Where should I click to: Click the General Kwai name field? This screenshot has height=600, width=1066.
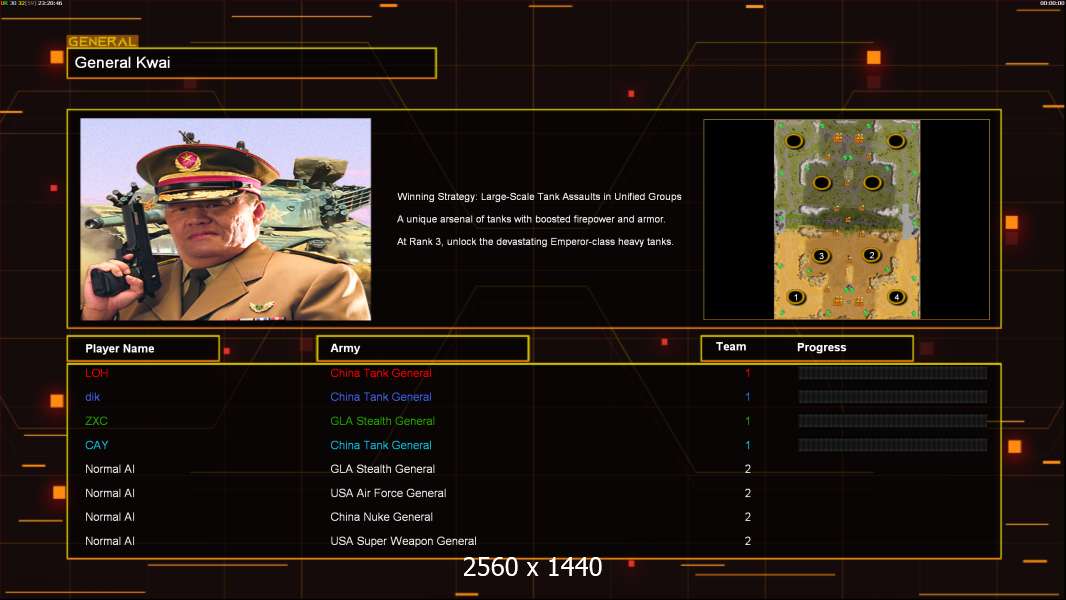coord(251,63)
